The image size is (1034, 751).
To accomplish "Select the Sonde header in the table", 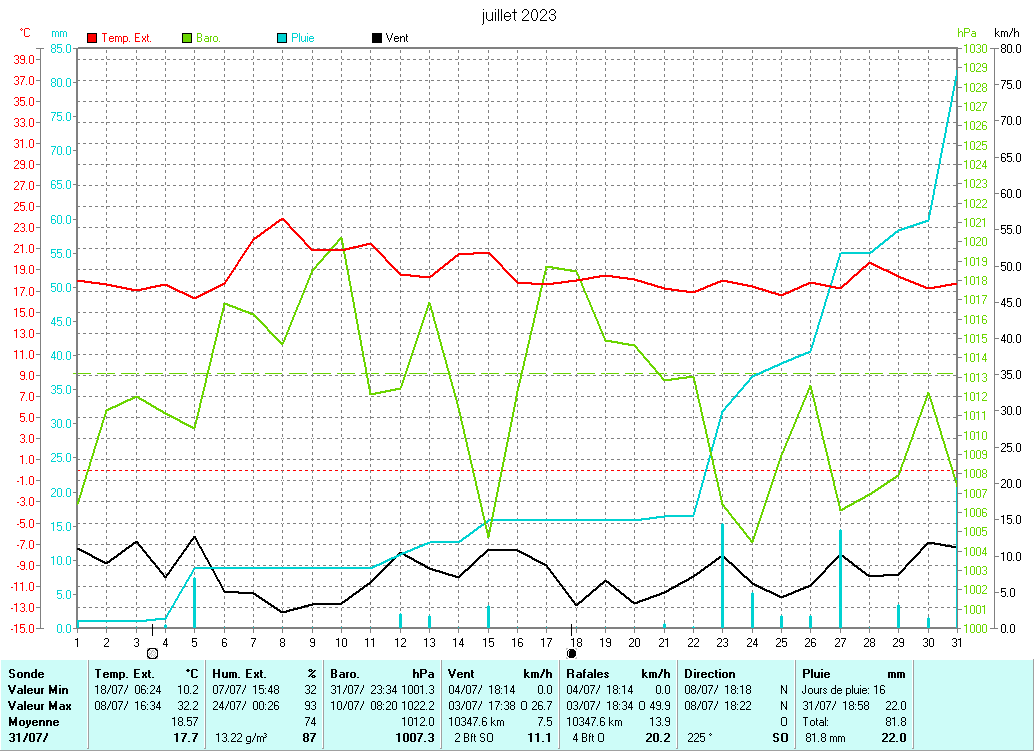I will click(25, 673).
